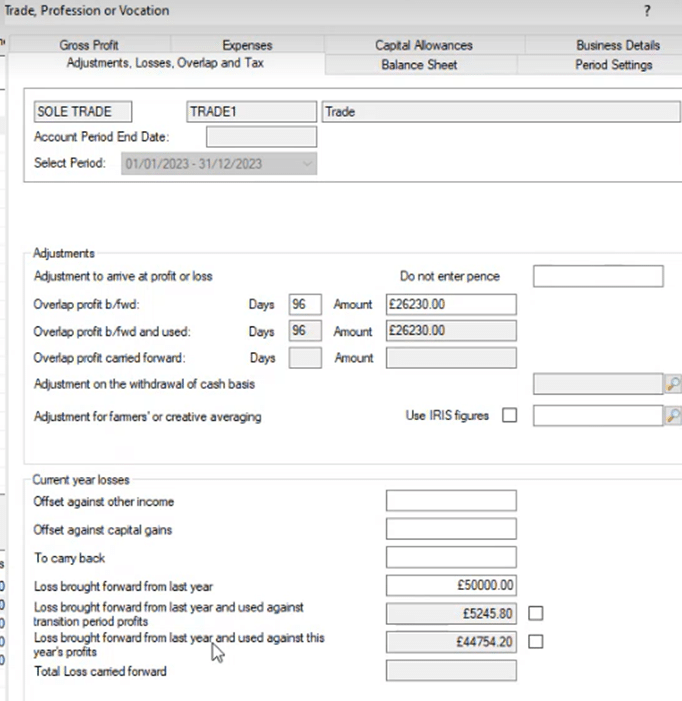682x701 pixels.
Task: Click the adjustment to arrive at profit field
Action: (x=598, y=276)
